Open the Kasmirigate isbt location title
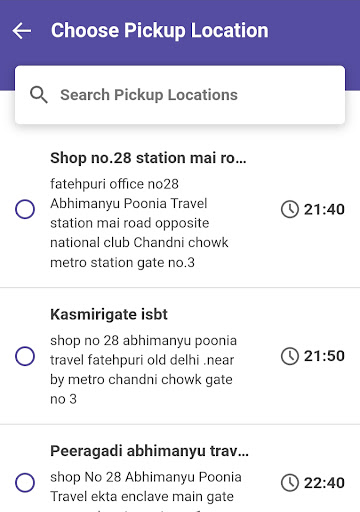This screenshot has height=512, width=360. 109,314
